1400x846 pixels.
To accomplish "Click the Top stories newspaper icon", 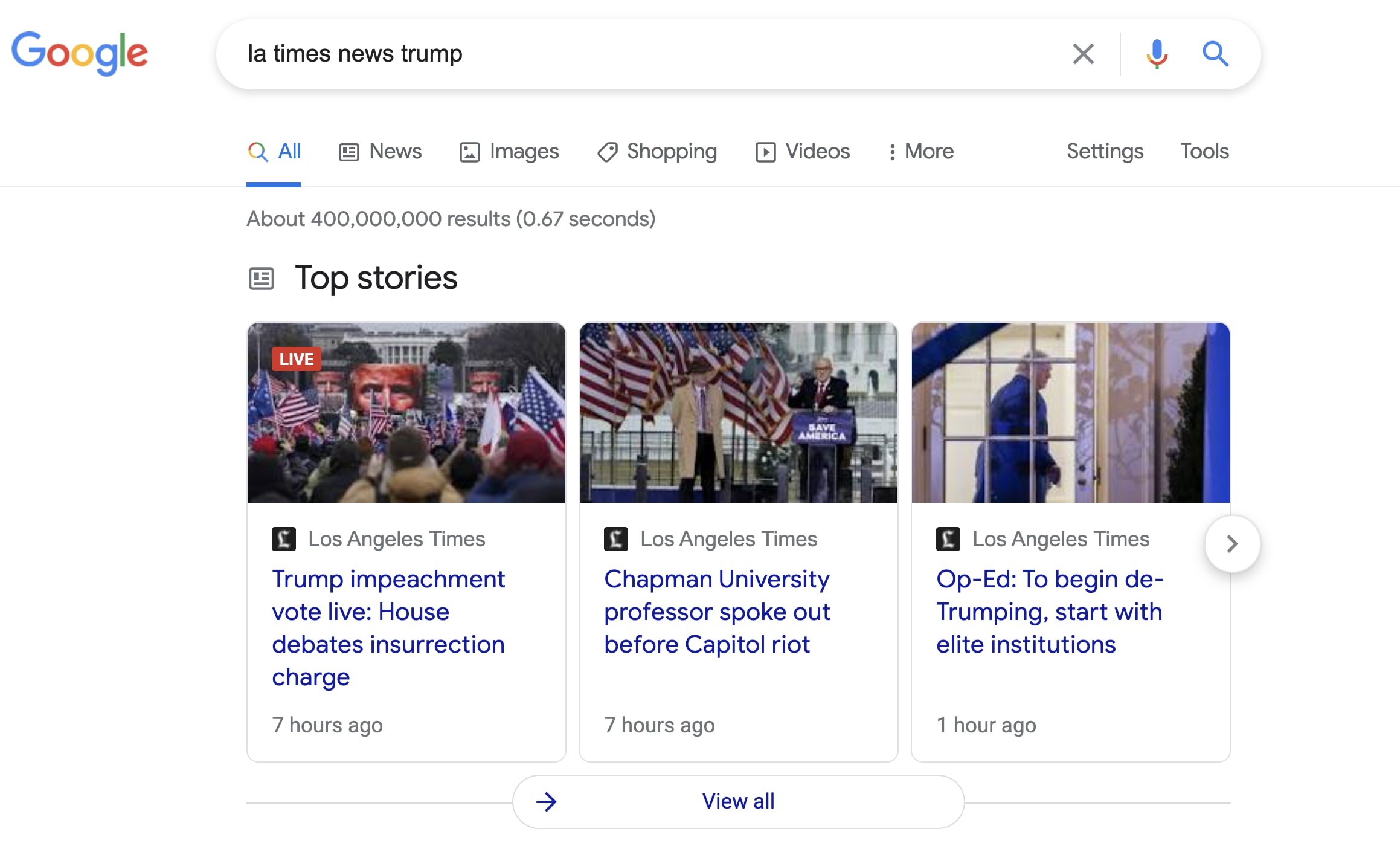I will tap(262, 279).
